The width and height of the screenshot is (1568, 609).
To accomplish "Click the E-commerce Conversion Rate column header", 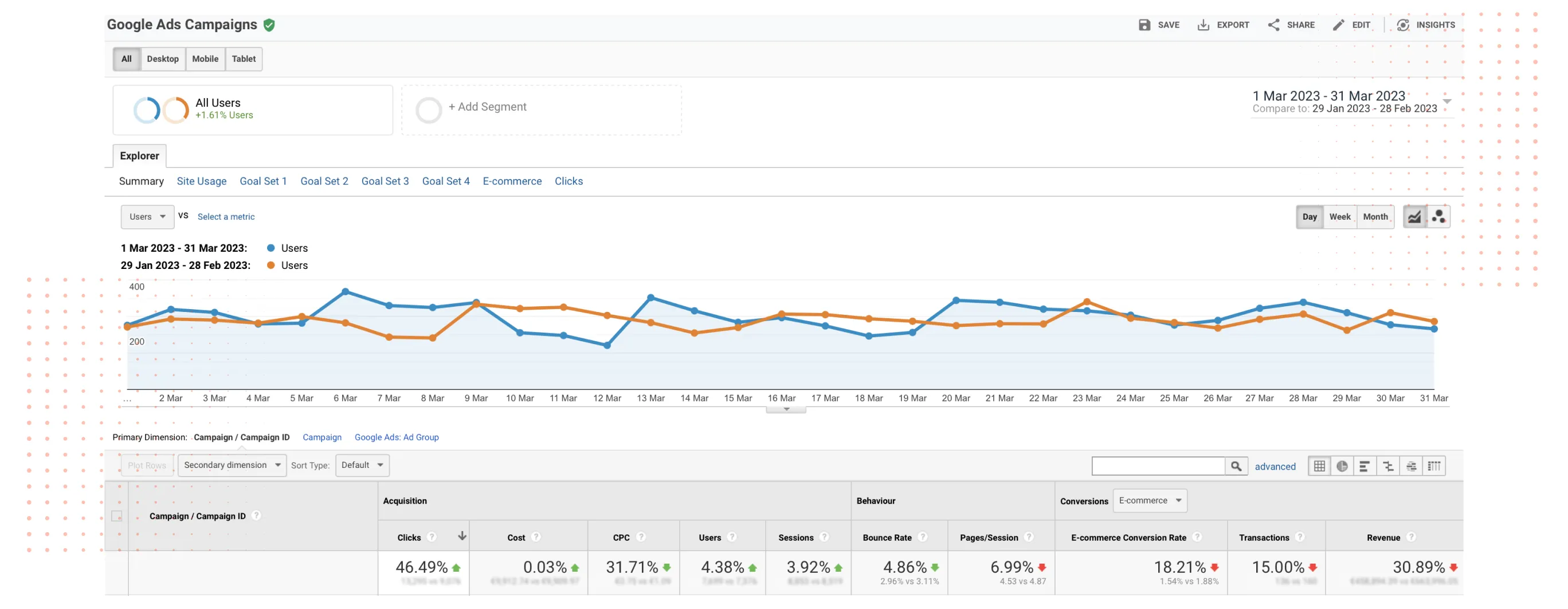I will click(1128, 537).
